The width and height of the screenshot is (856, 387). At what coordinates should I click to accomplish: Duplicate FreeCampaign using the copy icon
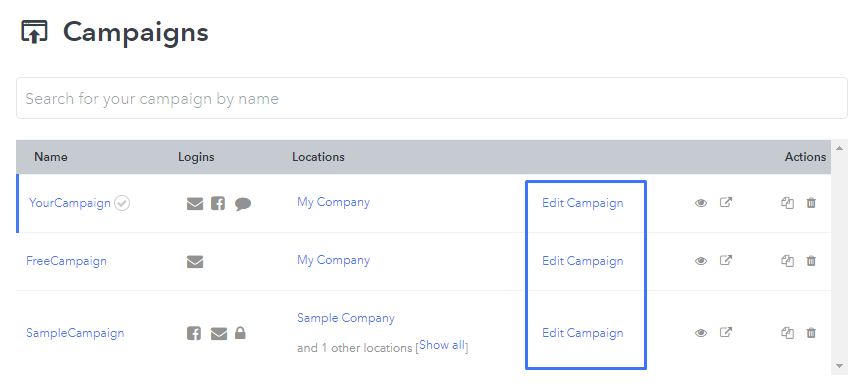787,261
